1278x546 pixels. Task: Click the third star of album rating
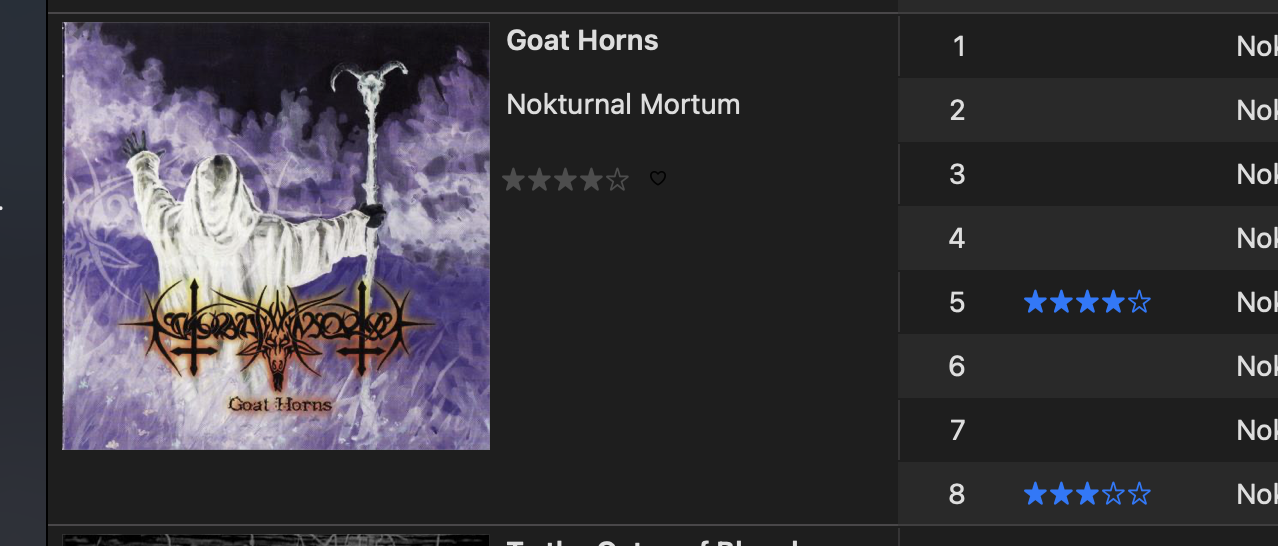[x=566, y=180]
